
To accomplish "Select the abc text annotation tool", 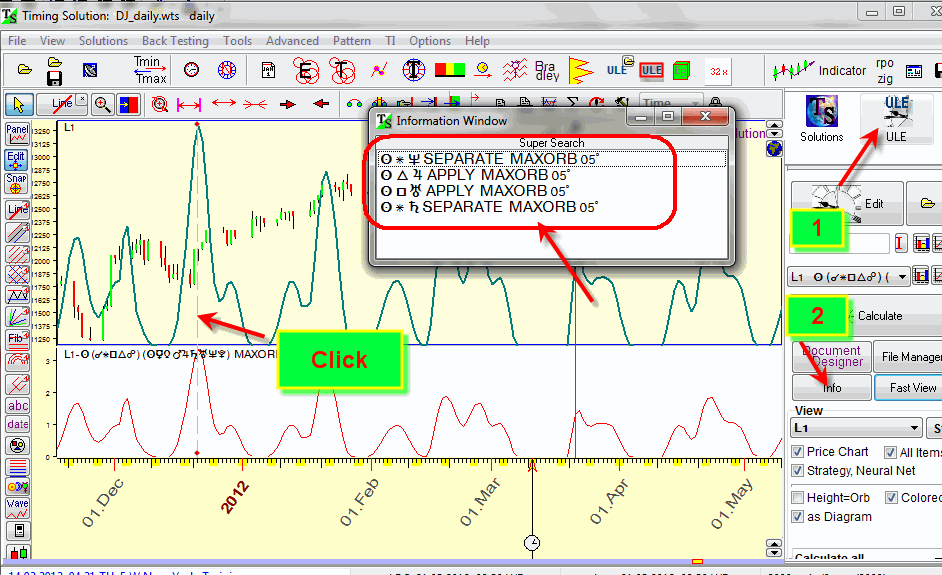I will coord(17,405).
